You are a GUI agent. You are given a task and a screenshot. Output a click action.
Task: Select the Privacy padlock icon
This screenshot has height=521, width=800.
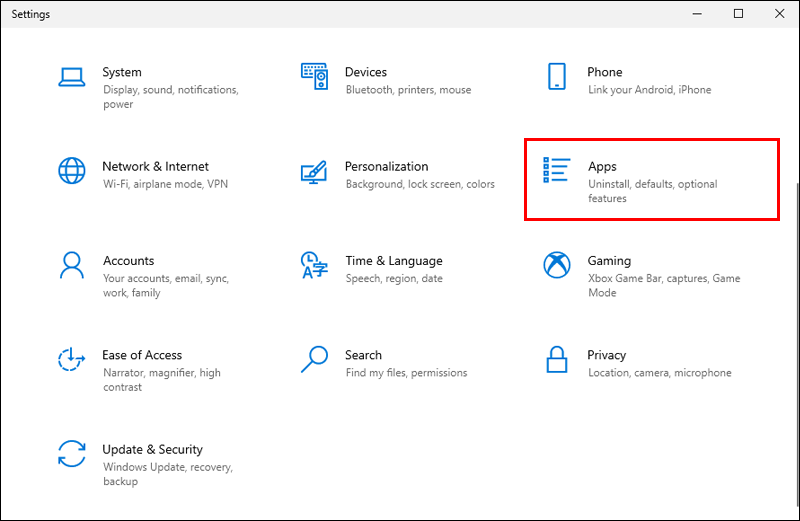(x=556, y=359)
